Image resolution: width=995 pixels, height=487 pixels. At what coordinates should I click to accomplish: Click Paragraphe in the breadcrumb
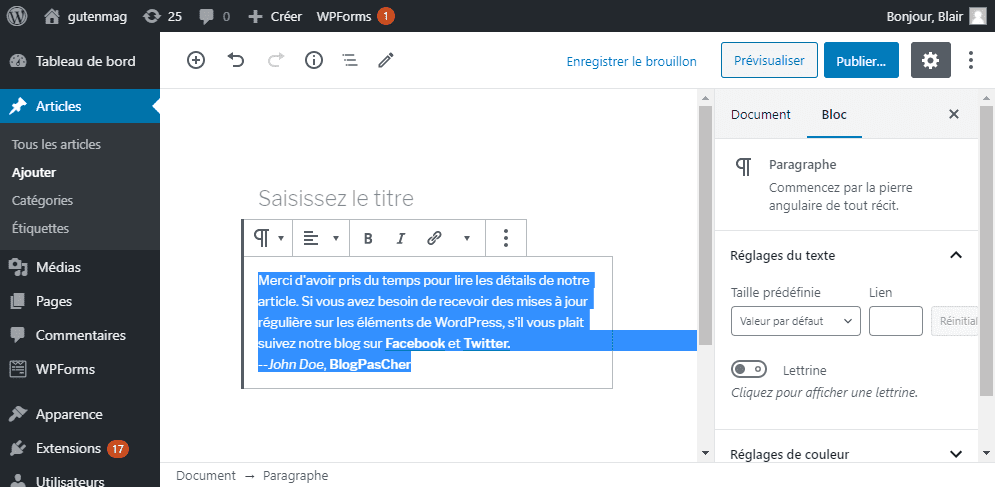(296, 475)
